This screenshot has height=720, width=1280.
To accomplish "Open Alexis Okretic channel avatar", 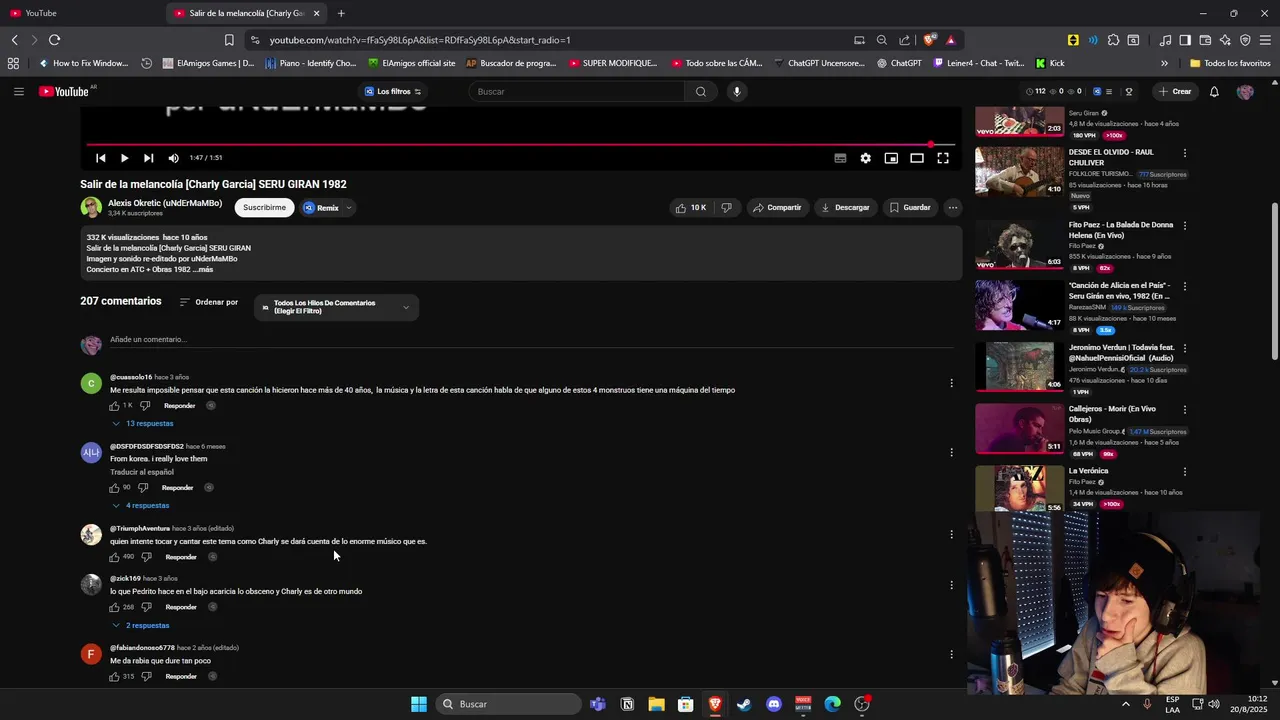I will (91, 207).
